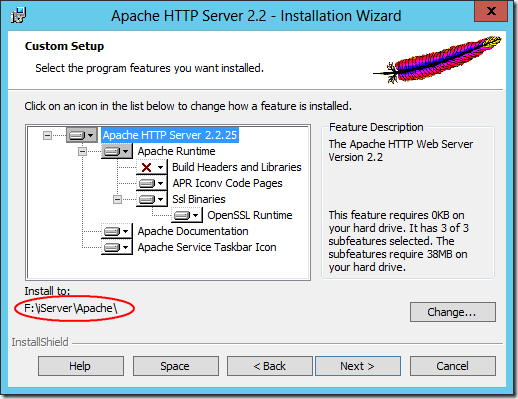Open install dropdown for OpenSSL Runtime
Screen dimensions: 518x399
(187, 215)
